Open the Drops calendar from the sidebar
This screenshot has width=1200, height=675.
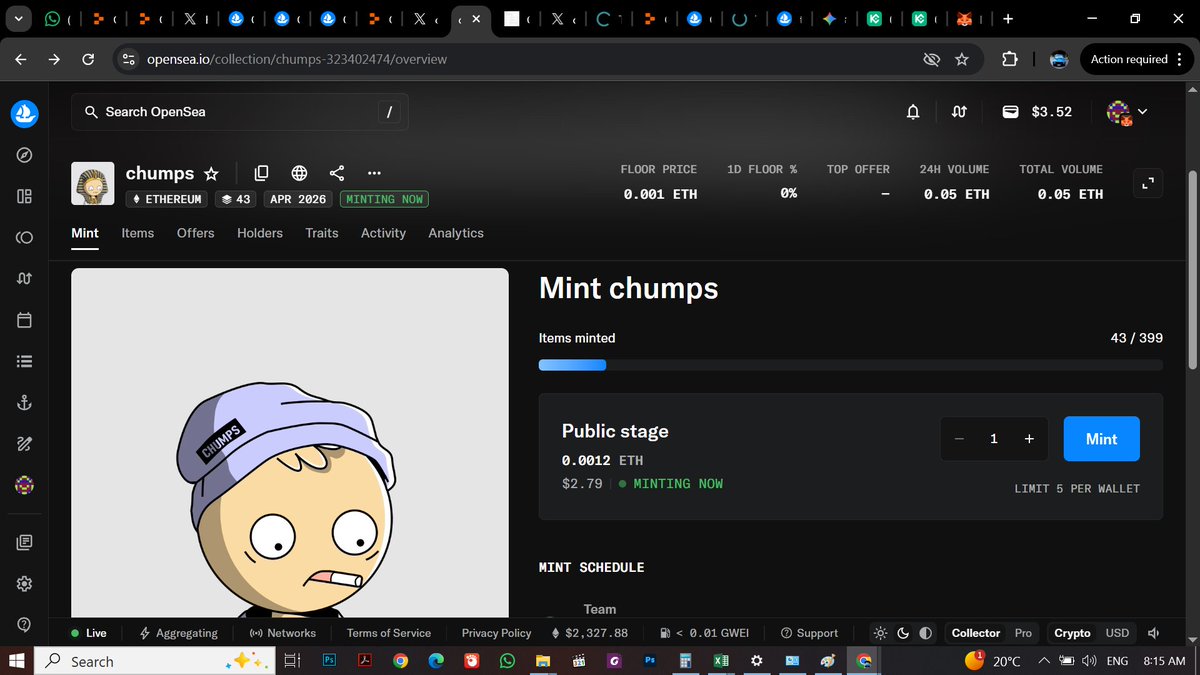[x=24, y=319]
